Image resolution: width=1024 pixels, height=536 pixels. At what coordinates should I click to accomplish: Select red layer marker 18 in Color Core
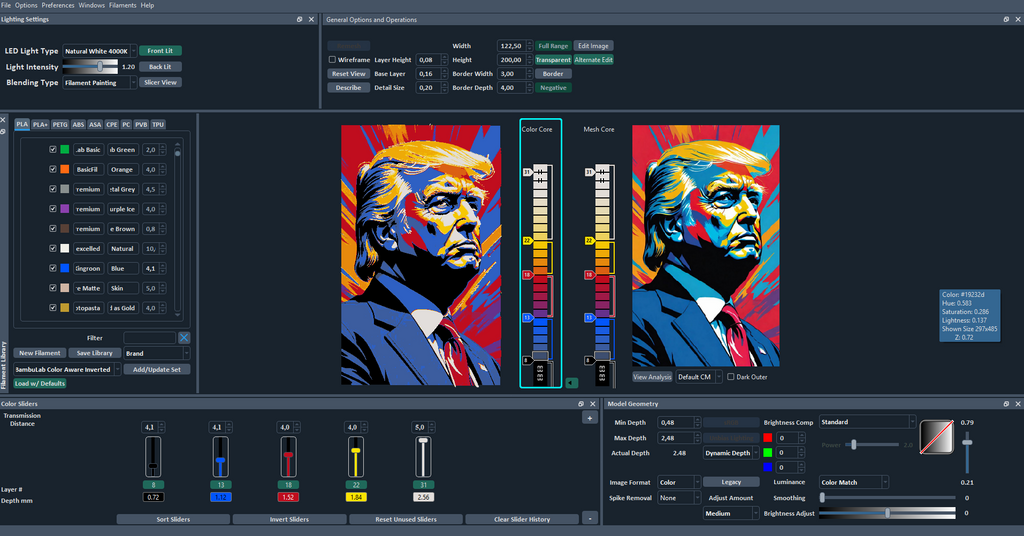click(527, 275)
